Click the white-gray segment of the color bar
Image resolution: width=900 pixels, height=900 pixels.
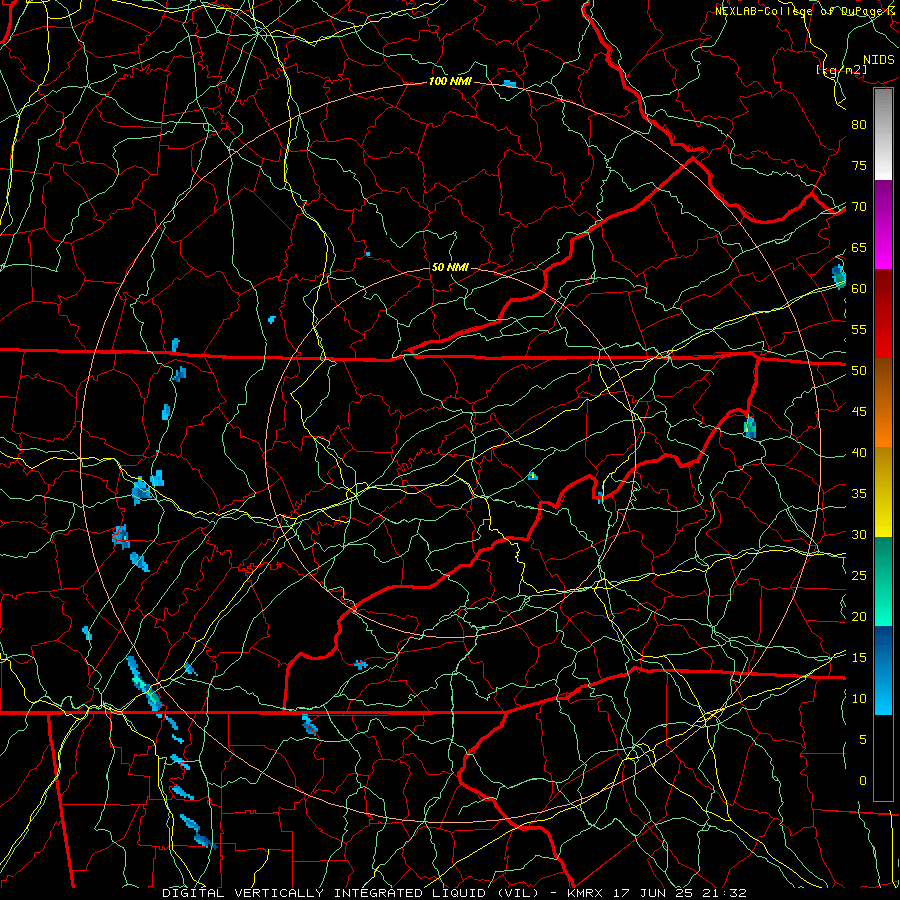(x=883, y=135)
